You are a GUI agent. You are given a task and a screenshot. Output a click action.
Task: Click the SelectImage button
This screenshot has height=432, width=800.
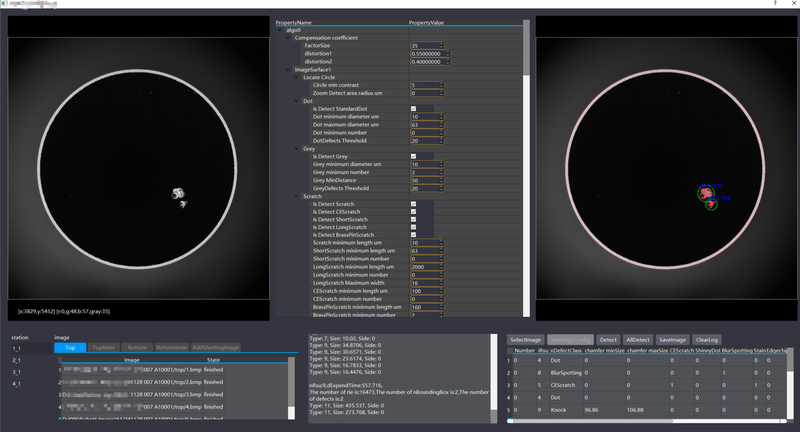tap(526, 340)
